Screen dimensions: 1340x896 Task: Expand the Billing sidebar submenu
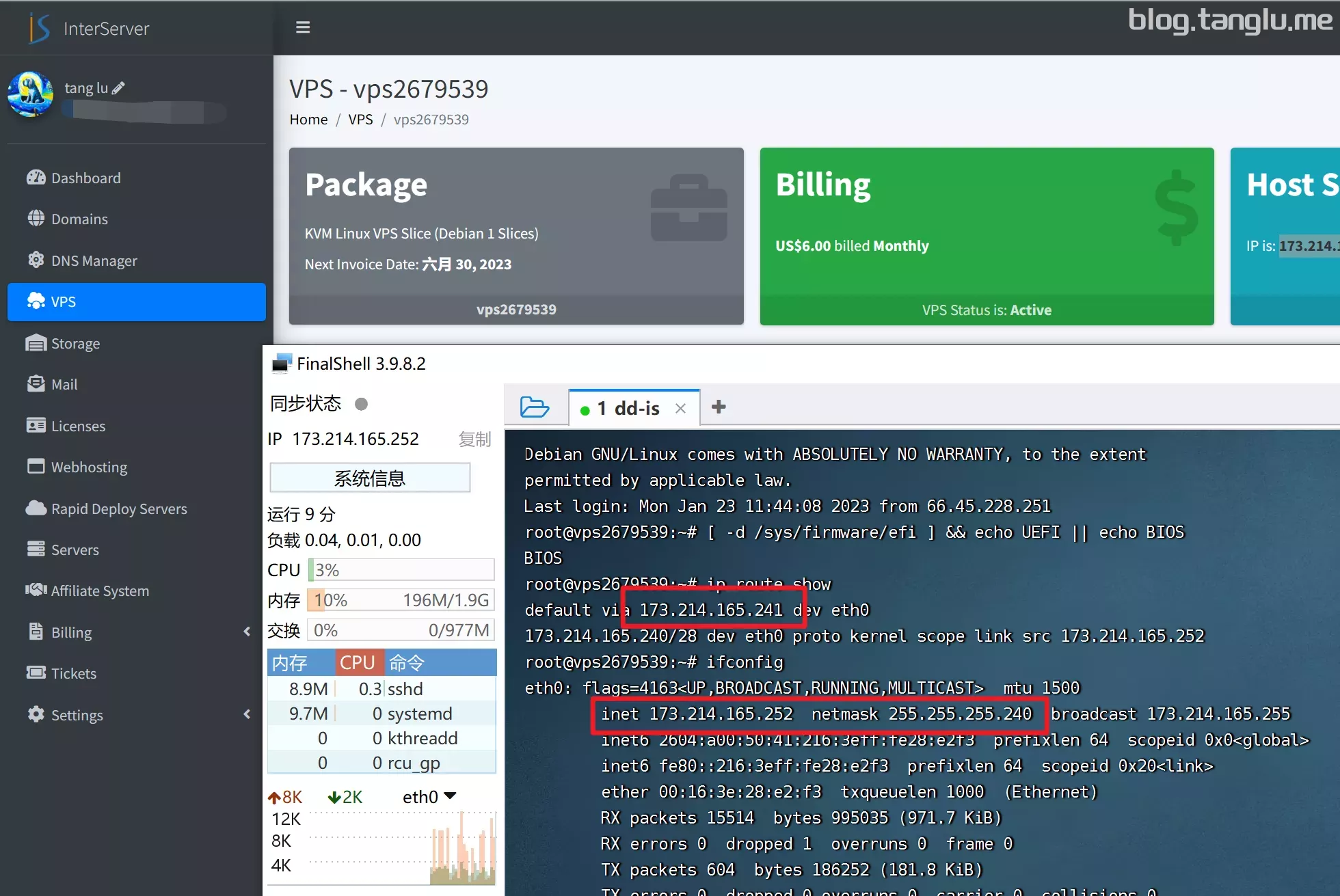click(x=247, y=632)
